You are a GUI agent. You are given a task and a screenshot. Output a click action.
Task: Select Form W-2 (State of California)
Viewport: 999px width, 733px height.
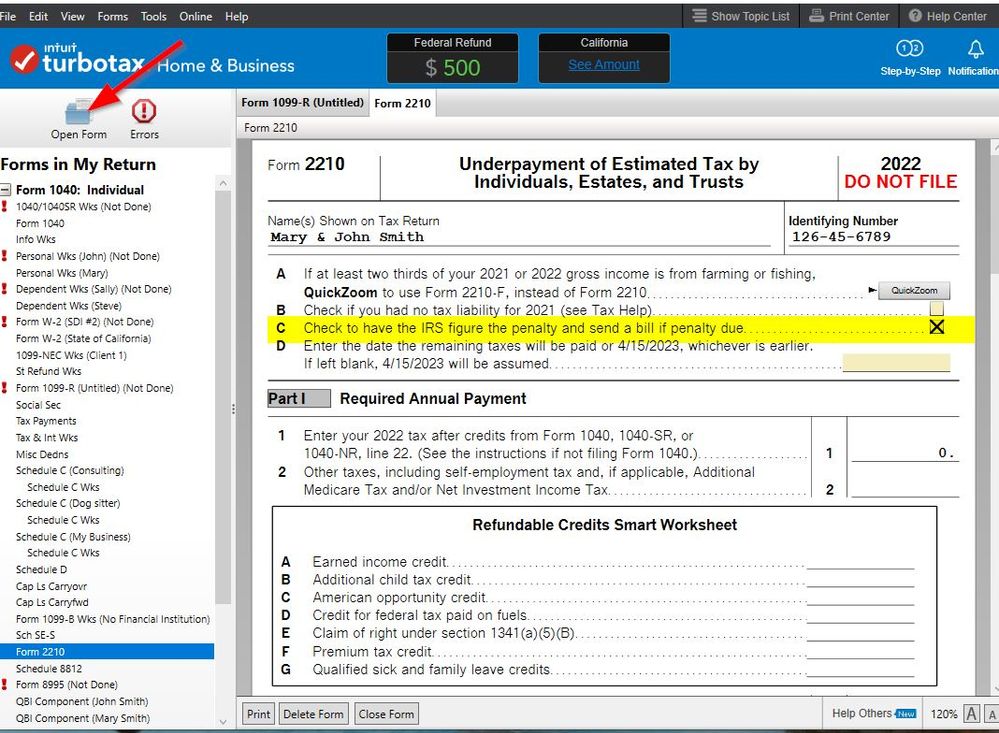pos(83,338)
